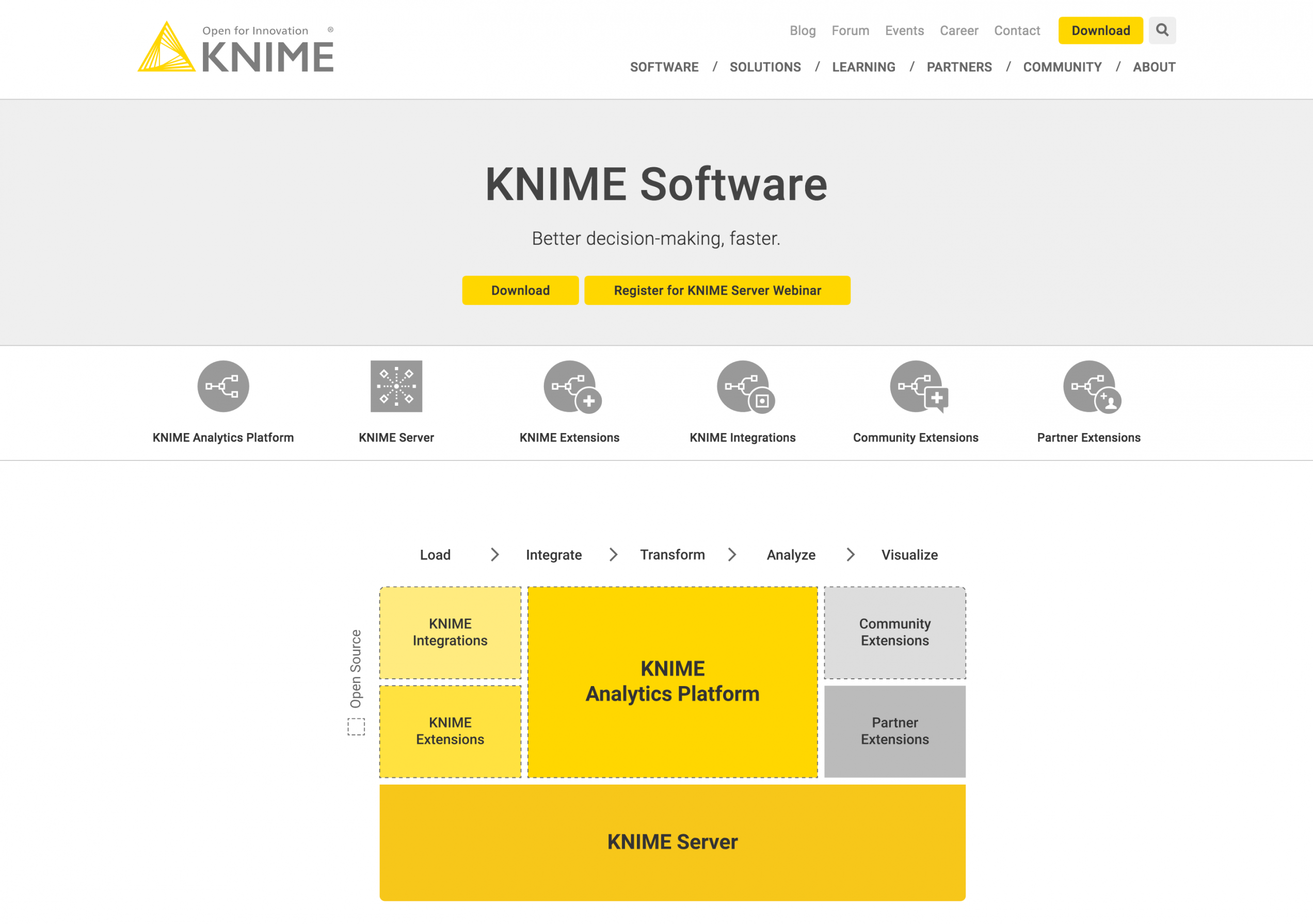Click the yellow Download button in header
Image resolution: width=1313 pixels, height=924 pixels.
point(1100,30)
